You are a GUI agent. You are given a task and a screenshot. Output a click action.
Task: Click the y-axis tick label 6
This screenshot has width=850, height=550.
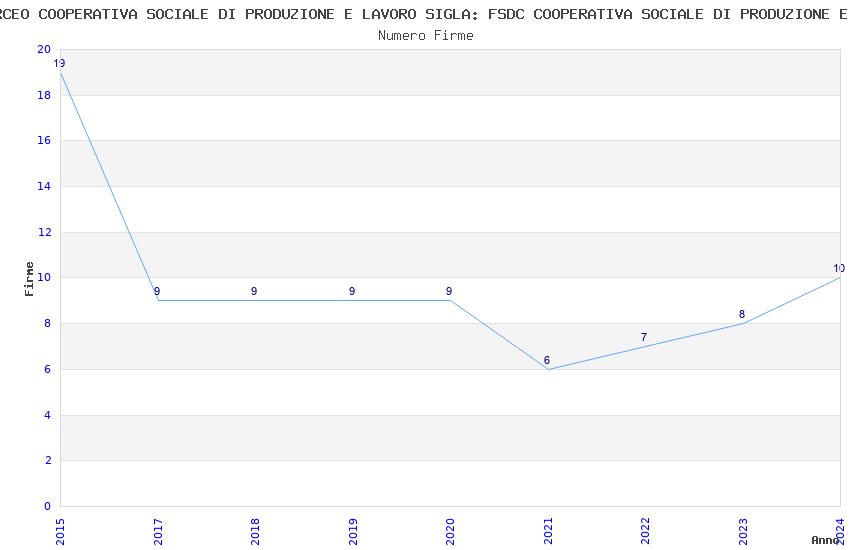(x=48, y=370)
